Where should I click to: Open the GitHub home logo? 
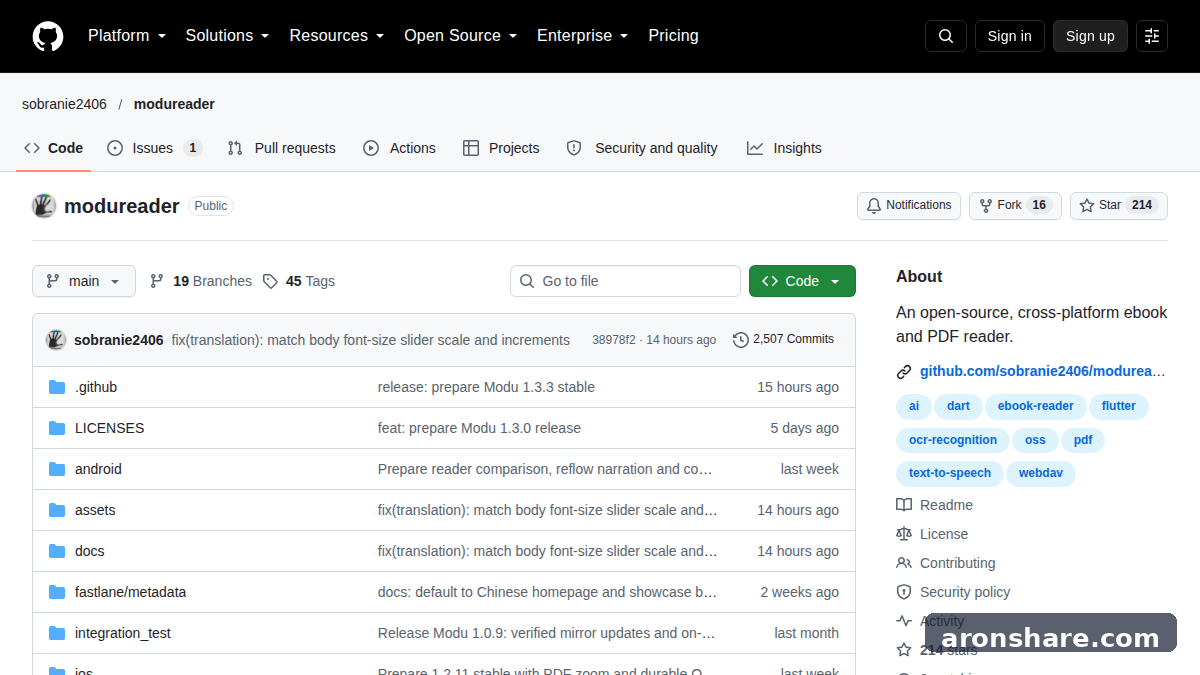tap(48, 36)
